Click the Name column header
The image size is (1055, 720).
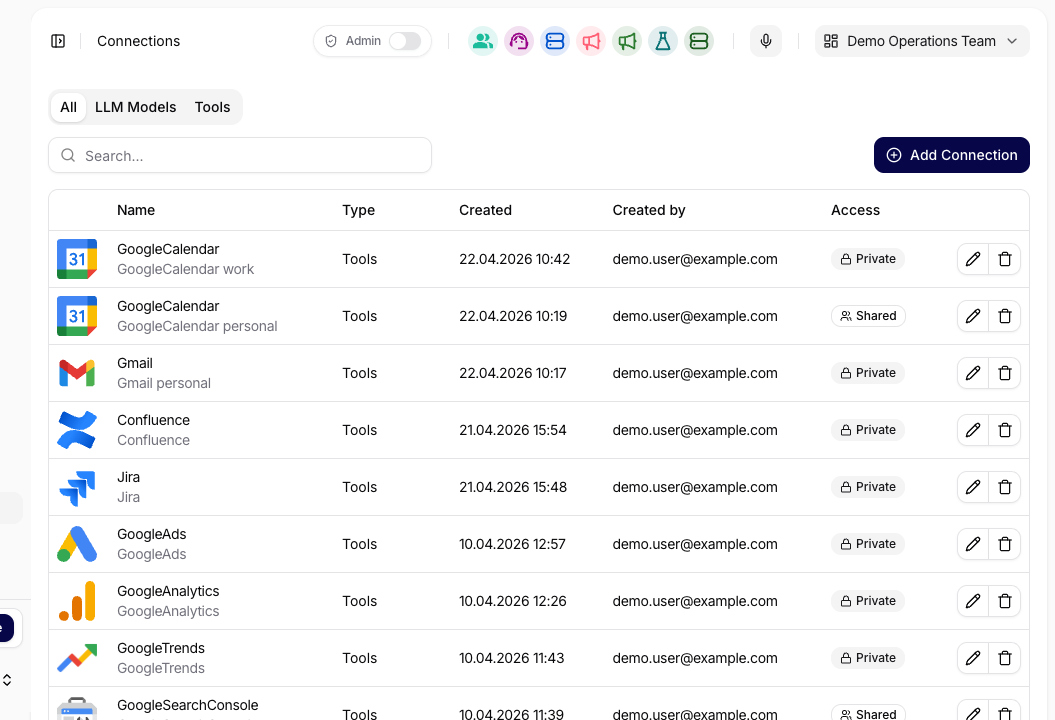[x=136, y=210]
